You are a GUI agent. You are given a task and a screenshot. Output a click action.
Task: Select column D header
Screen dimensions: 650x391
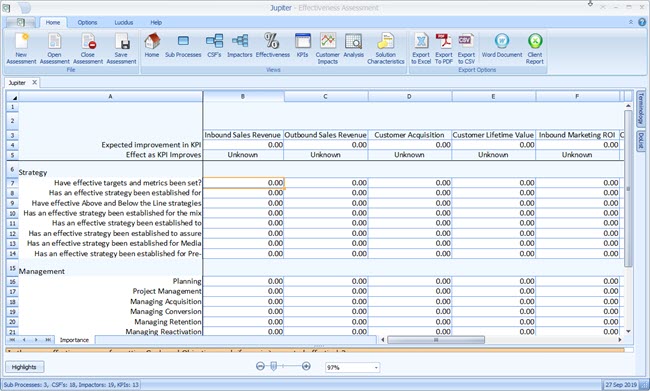pyautogui.click(x=410, y=97)
